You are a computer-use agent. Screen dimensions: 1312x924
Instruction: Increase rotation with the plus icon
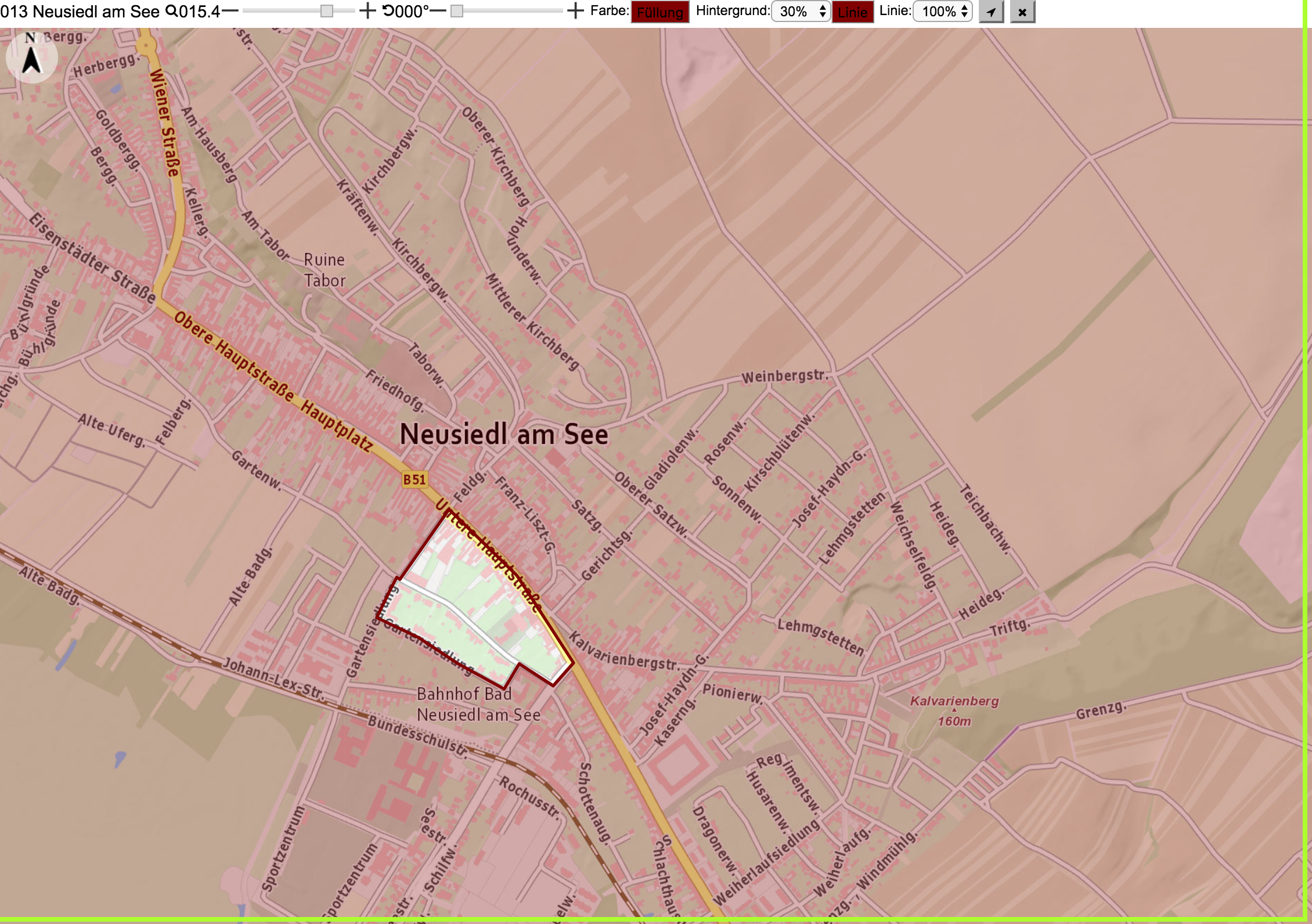(x=575, y=10)
